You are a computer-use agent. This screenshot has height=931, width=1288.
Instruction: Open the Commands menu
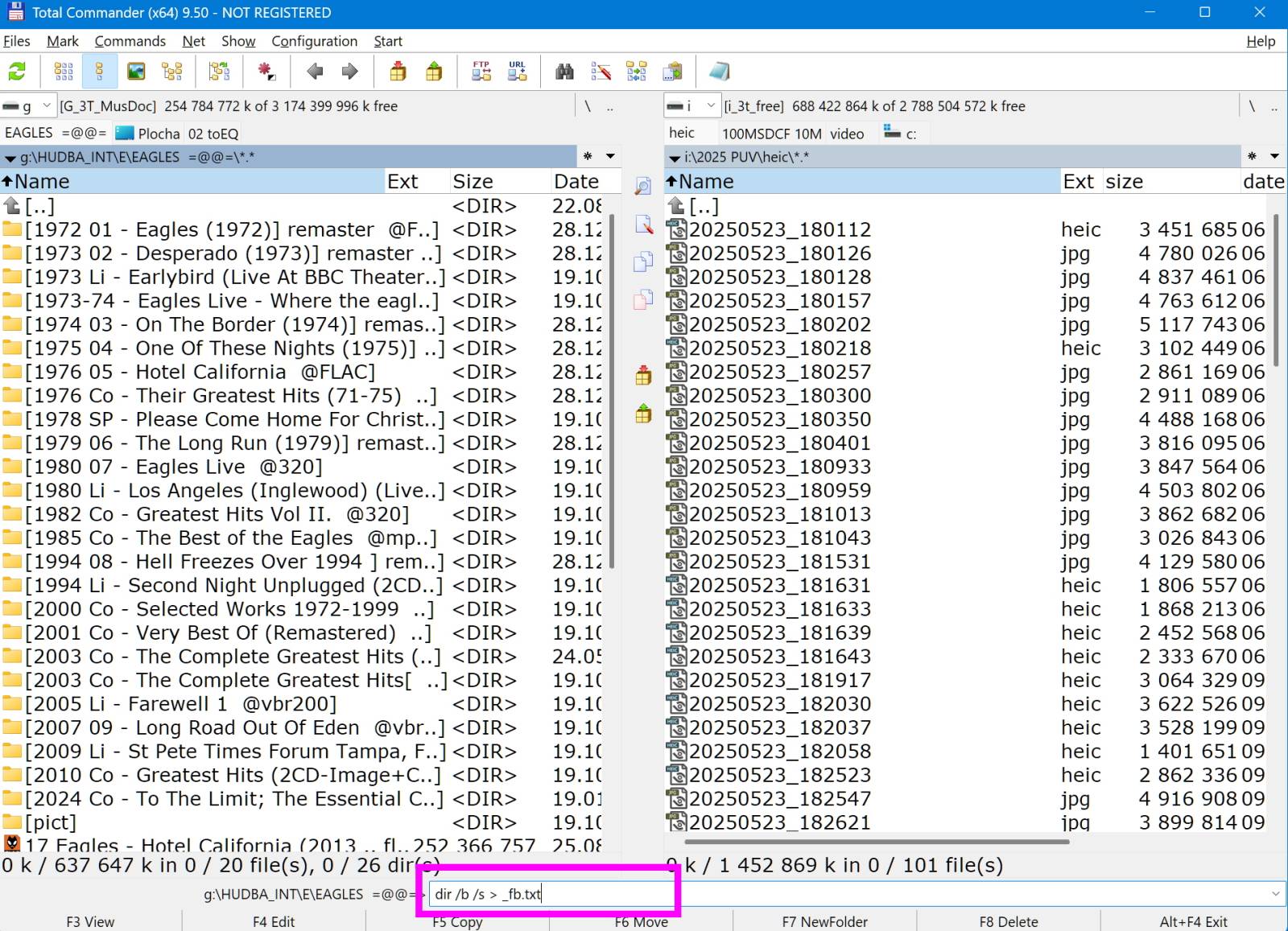pyautogui.click(x=130, y=41)
